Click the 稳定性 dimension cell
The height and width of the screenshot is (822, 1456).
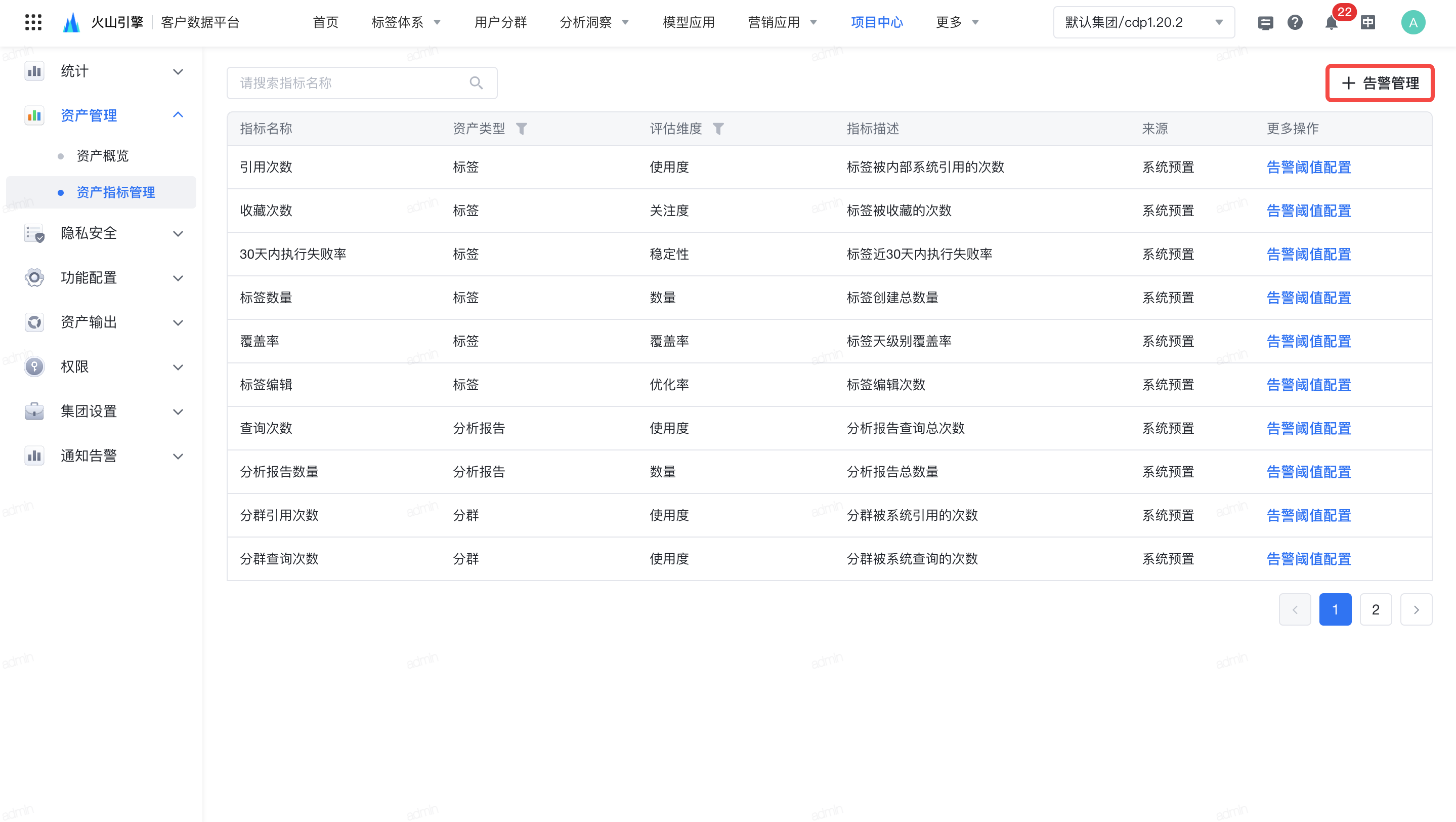(669, 255)
